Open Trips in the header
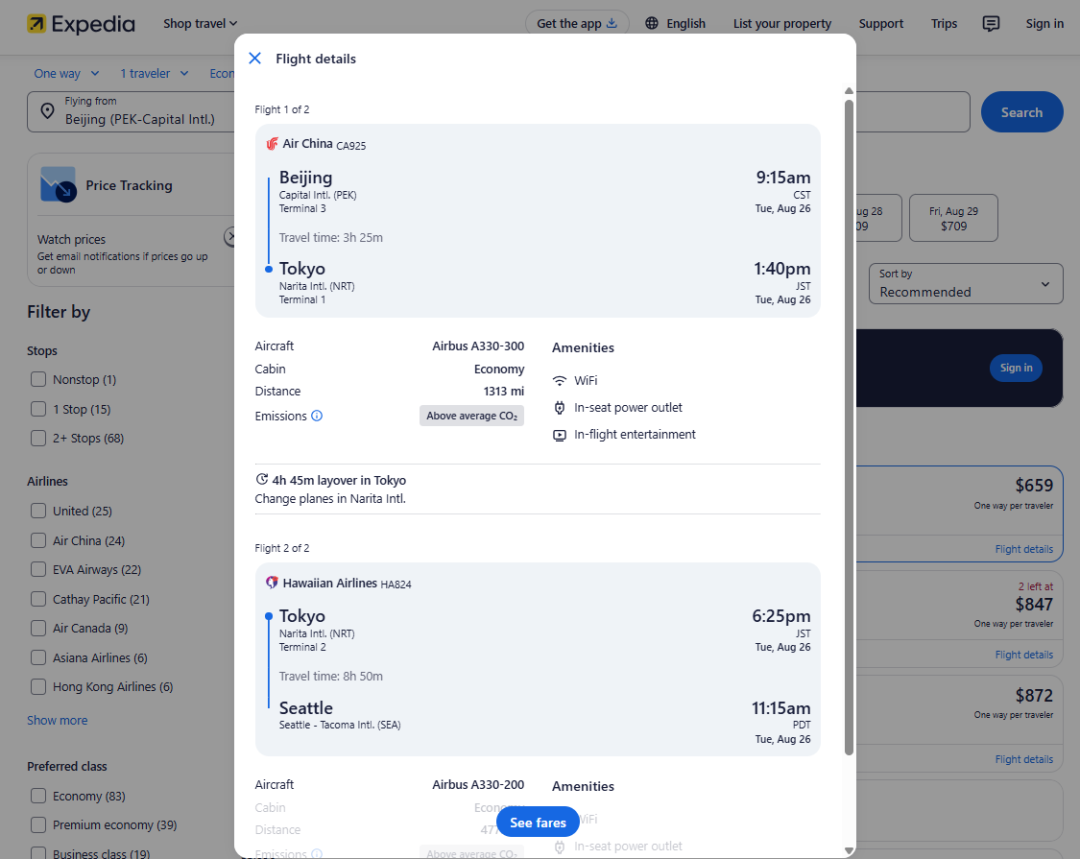 pos(944,23)
